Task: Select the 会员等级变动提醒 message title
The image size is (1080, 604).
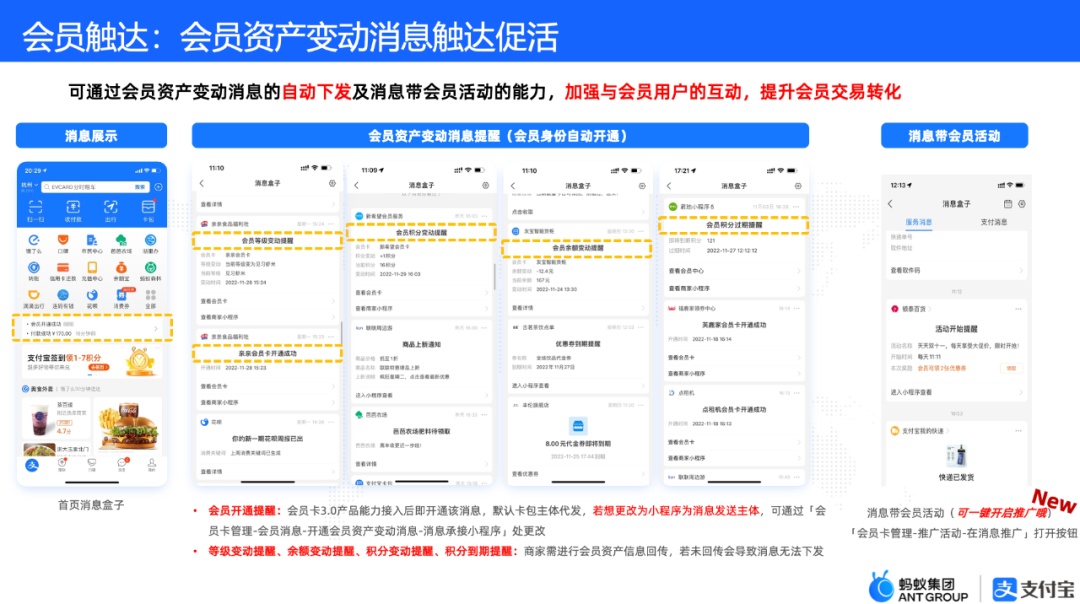Action: pos(267,240)
